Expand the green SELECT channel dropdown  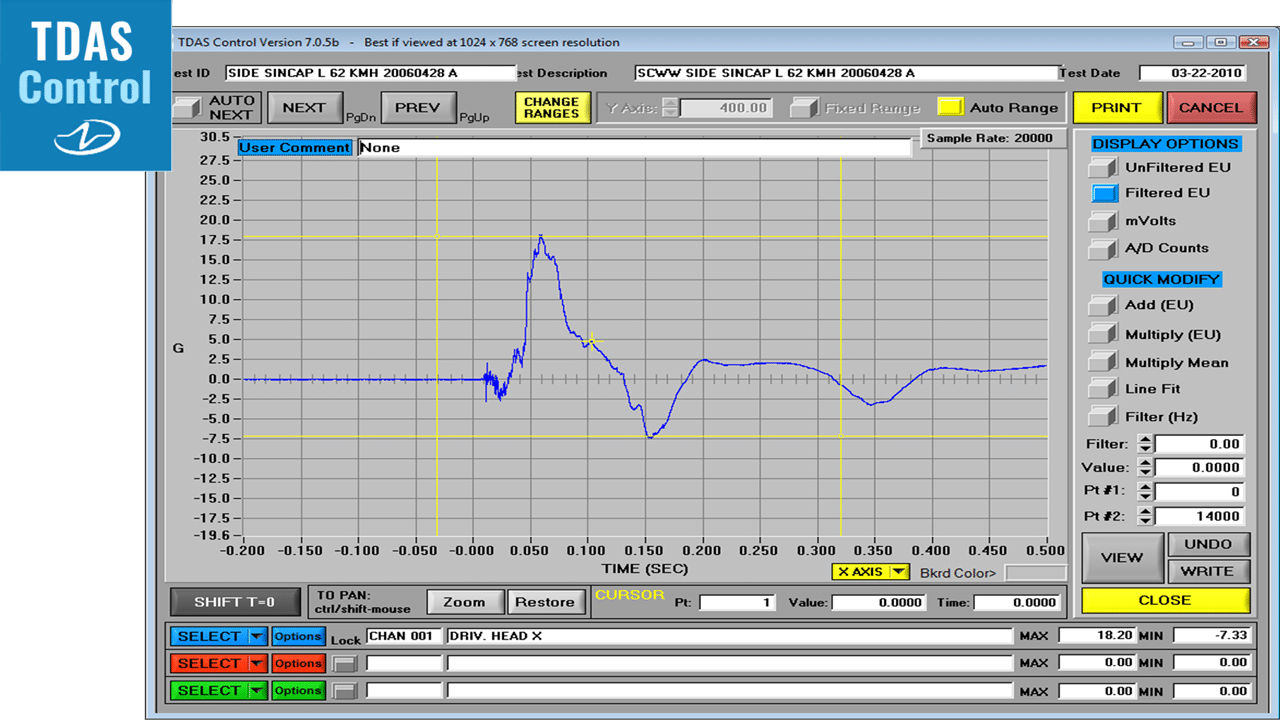[x=257, y=690]
